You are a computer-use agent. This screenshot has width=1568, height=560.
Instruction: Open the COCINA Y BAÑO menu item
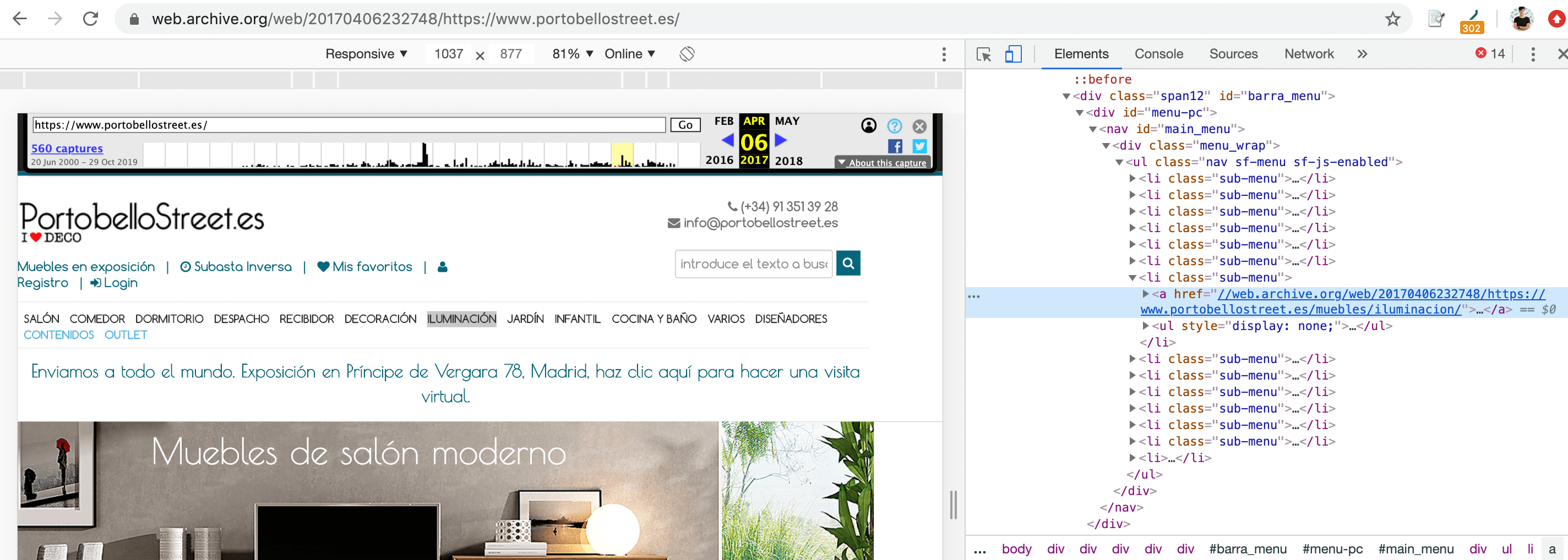[x=654, y=319]
